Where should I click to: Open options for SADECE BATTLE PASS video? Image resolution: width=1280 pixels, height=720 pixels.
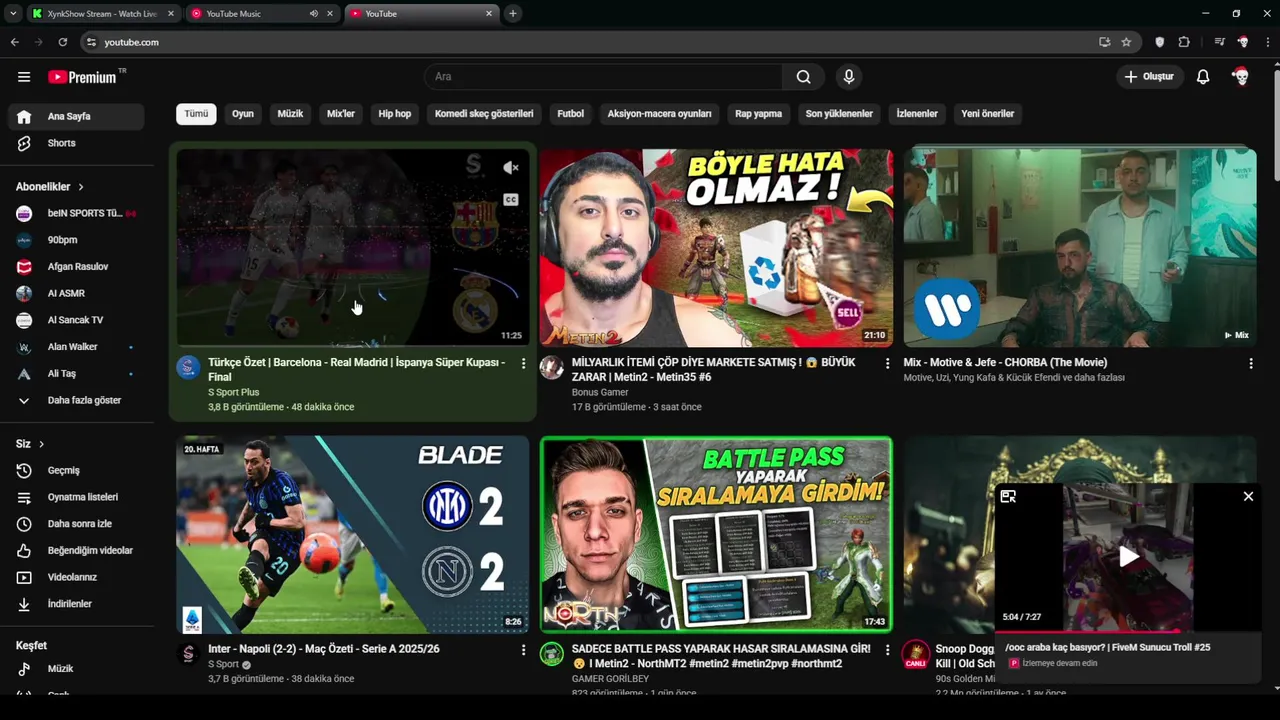pyautogui.click(x=887, y=650)
